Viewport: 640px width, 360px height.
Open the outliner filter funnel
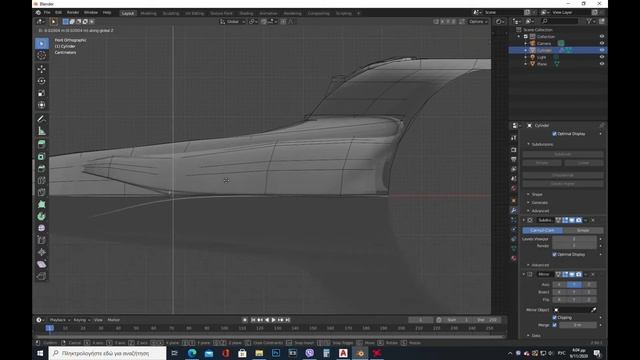point(589,21)
